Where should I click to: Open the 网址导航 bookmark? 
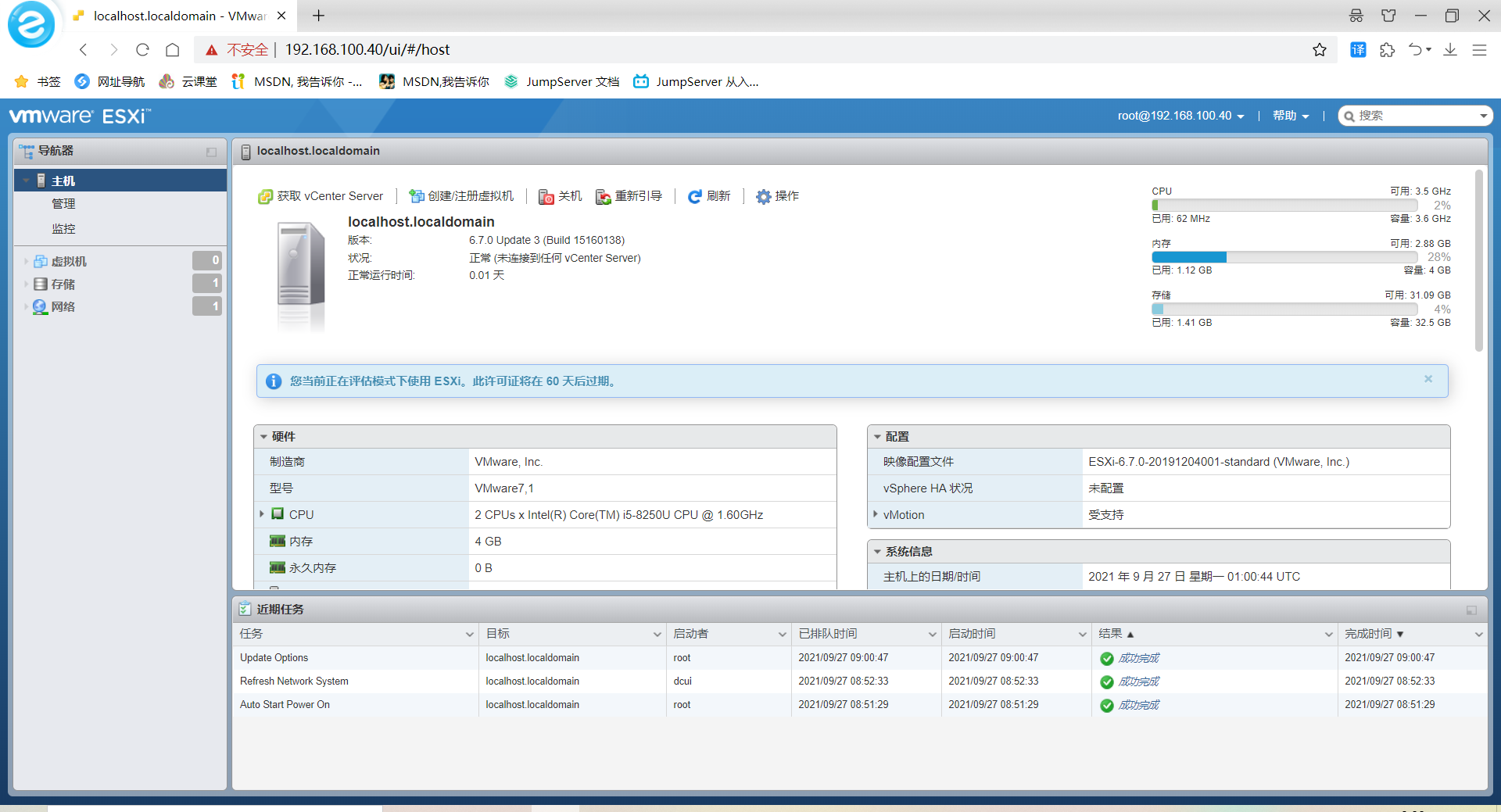click(109, 81)
